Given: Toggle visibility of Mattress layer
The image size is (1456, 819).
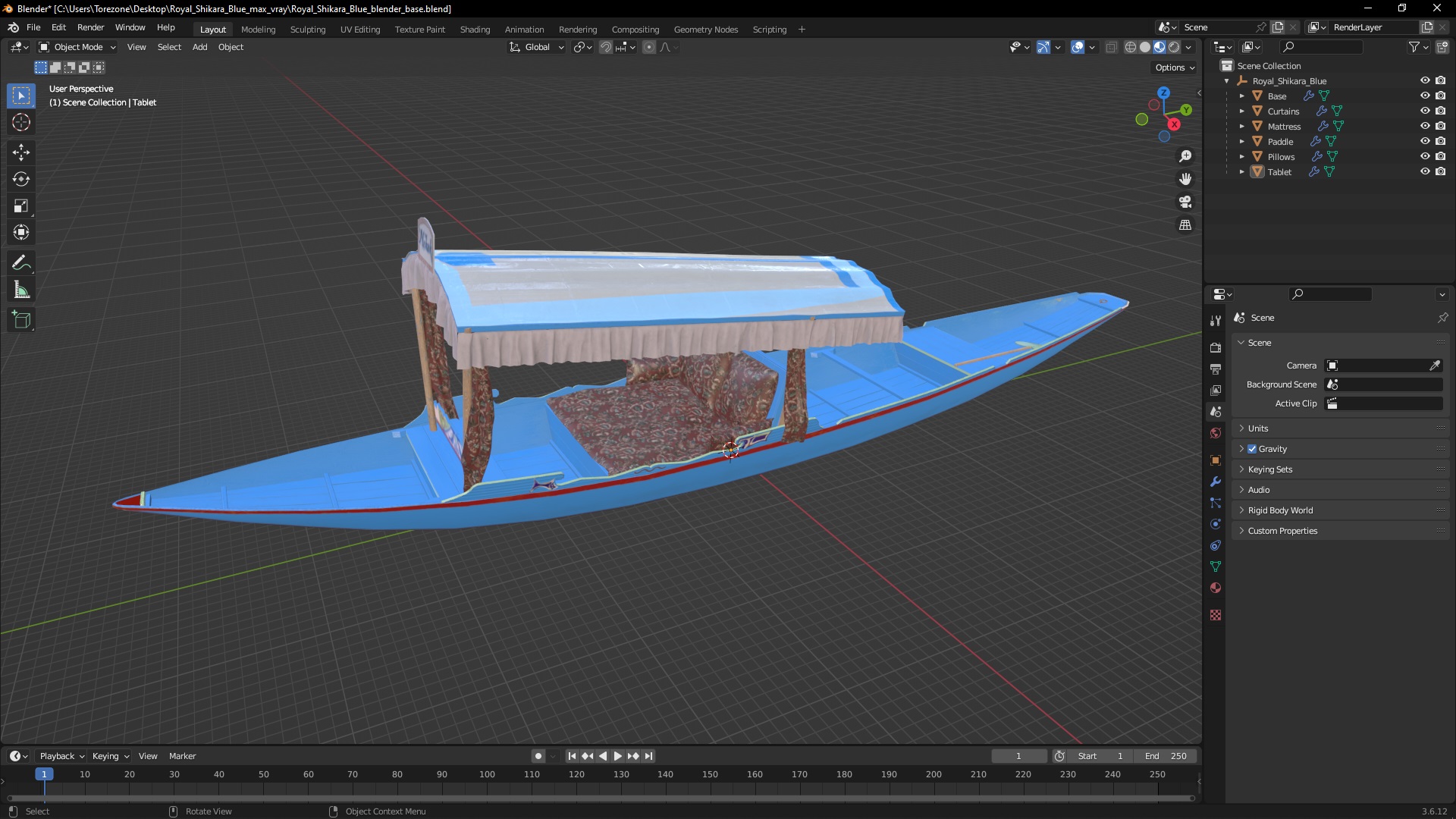Looking at the screenshot, I should pyautogui.click(x=1424, y=126).
